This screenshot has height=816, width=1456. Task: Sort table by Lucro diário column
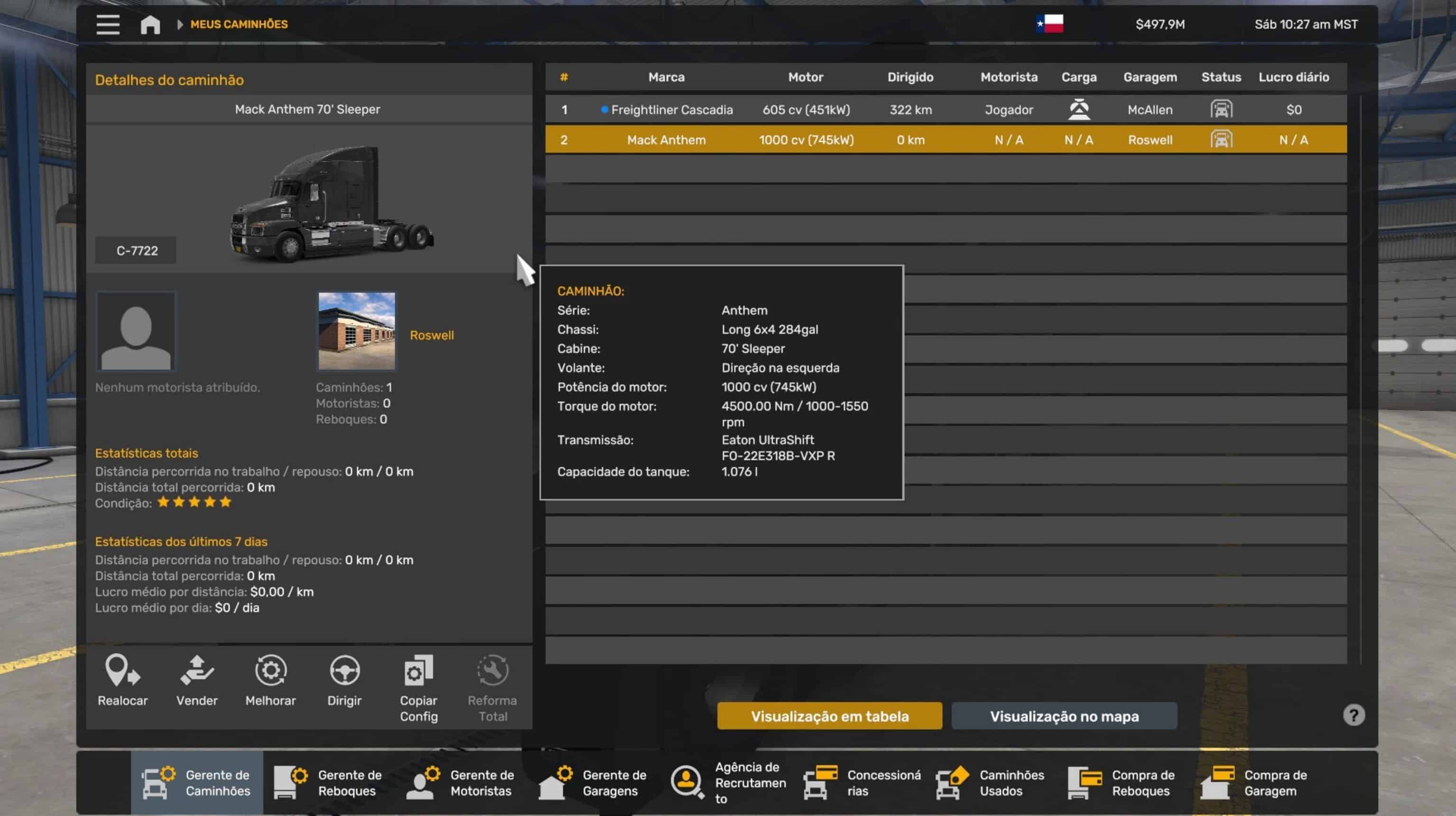click(1293, 77)
